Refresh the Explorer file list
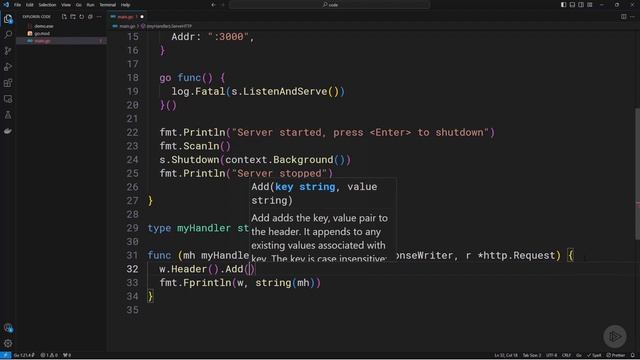640x360 pixels. click(x=81, y=17)
